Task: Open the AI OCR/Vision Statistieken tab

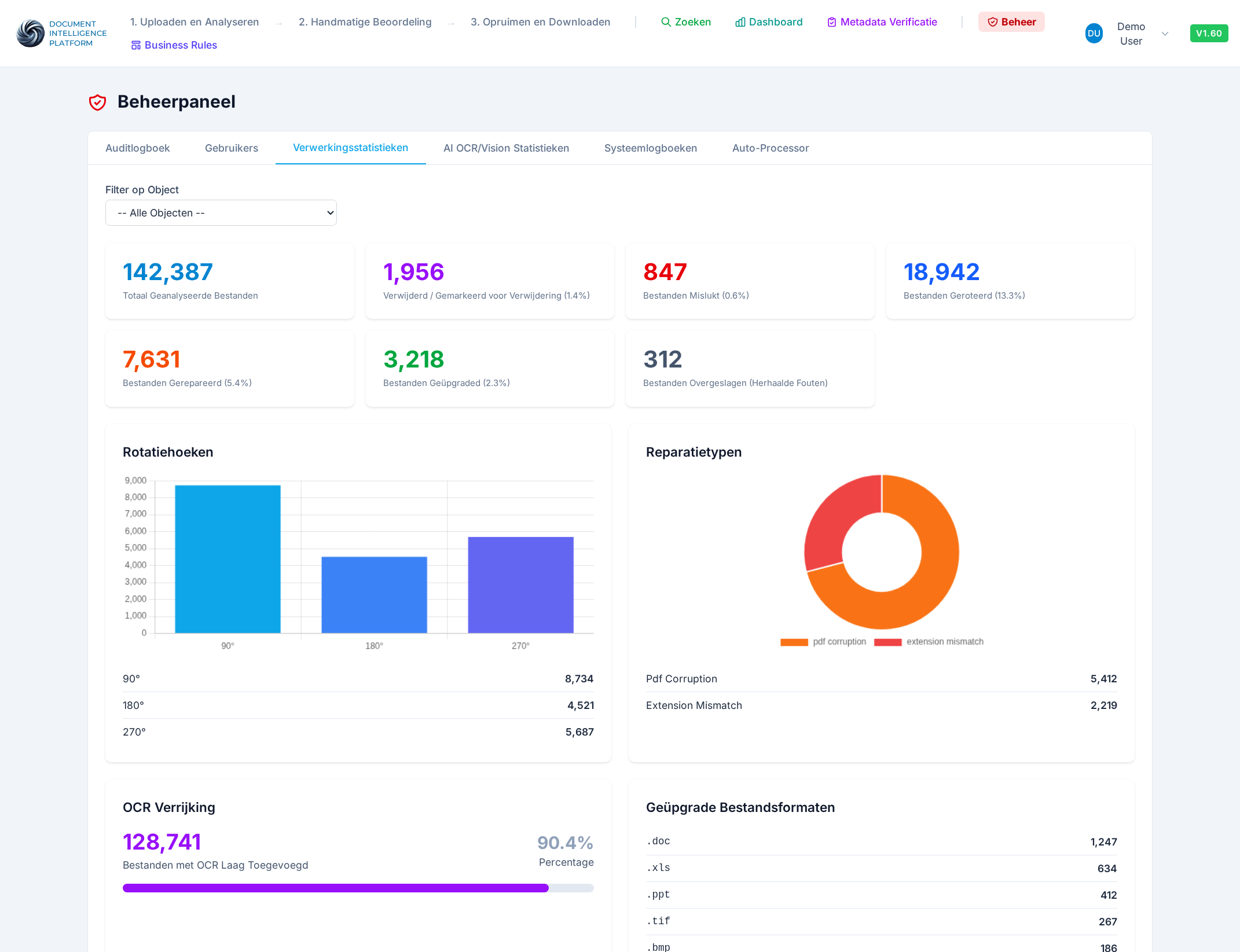Action: pyautogui.click(x=506, y=148)
